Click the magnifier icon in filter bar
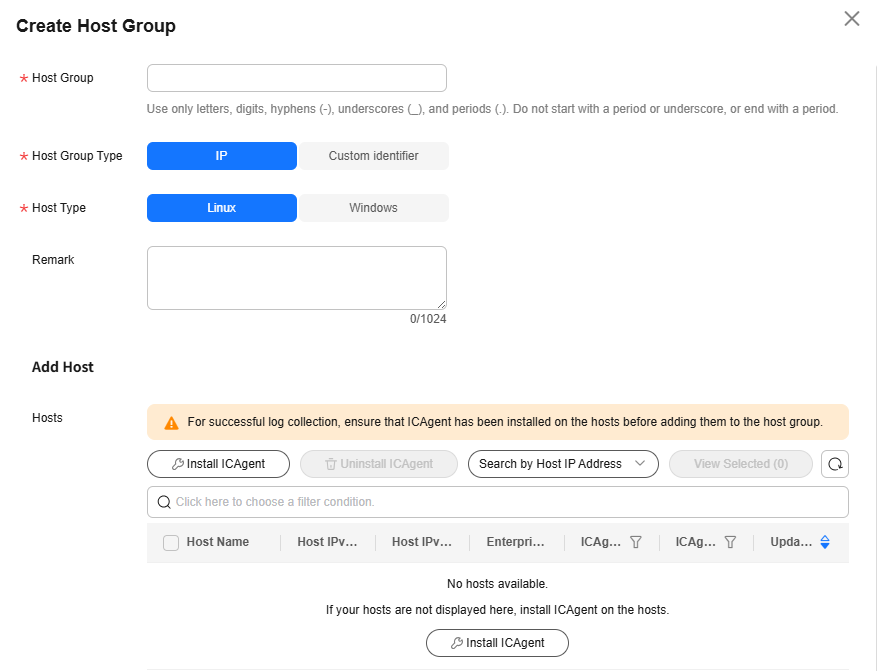Viewport: 877px width, 671px height. point(164,502)
